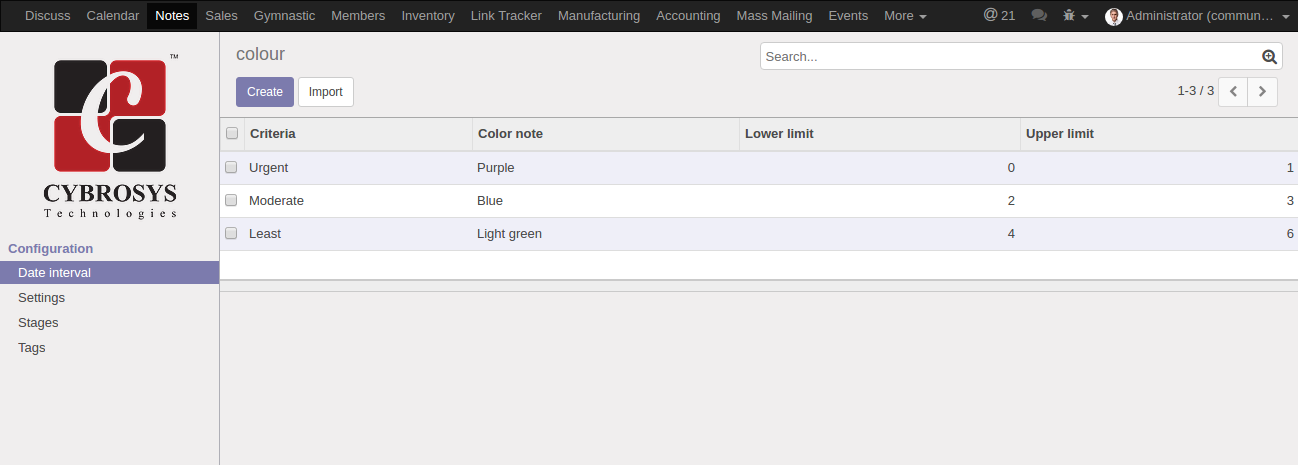Check the Least row checkbox
This screenshot has height=465, width=1298.
[231, 233]
